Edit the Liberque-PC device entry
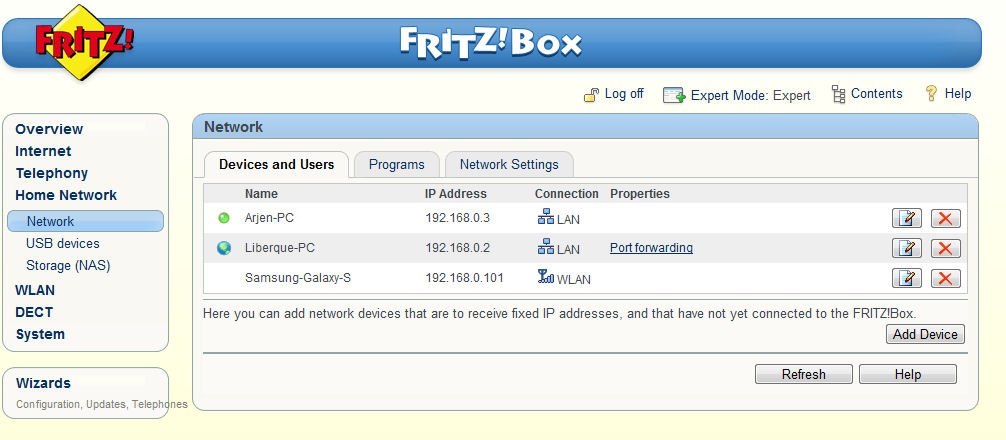Image resolution: width=1006 pixels, height=440 pixels. click(x=907, y=248)
